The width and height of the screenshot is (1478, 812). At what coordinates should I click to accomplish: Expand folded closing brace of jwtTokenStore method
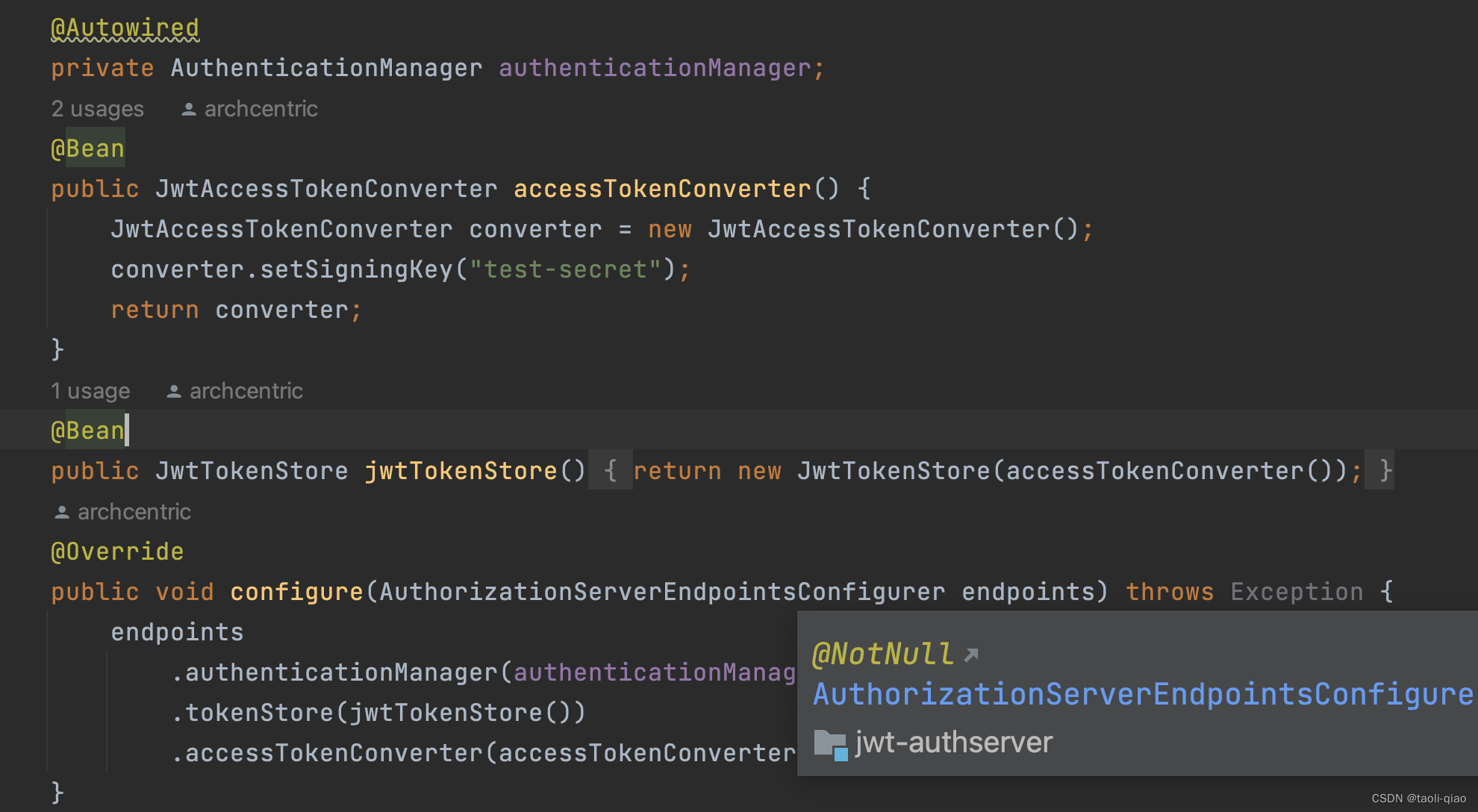click(1385, 471)
